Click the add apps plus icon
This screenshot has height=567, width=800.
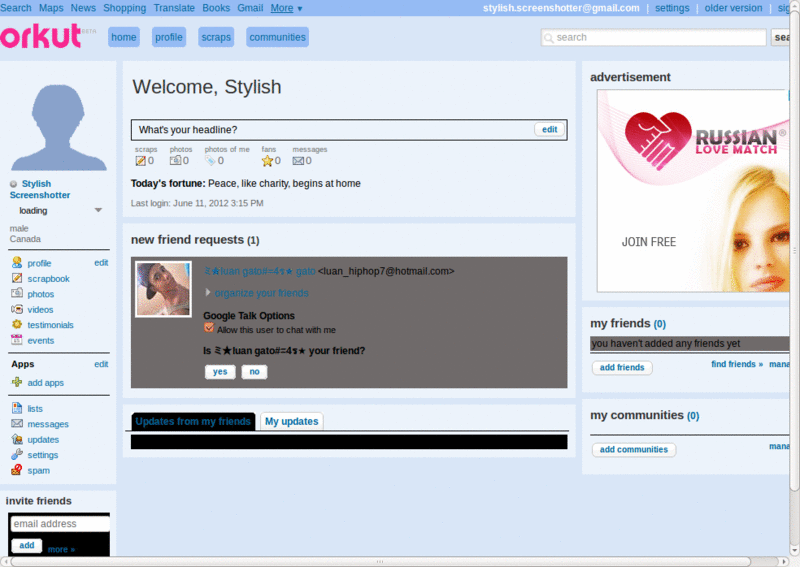coord(17,382)
